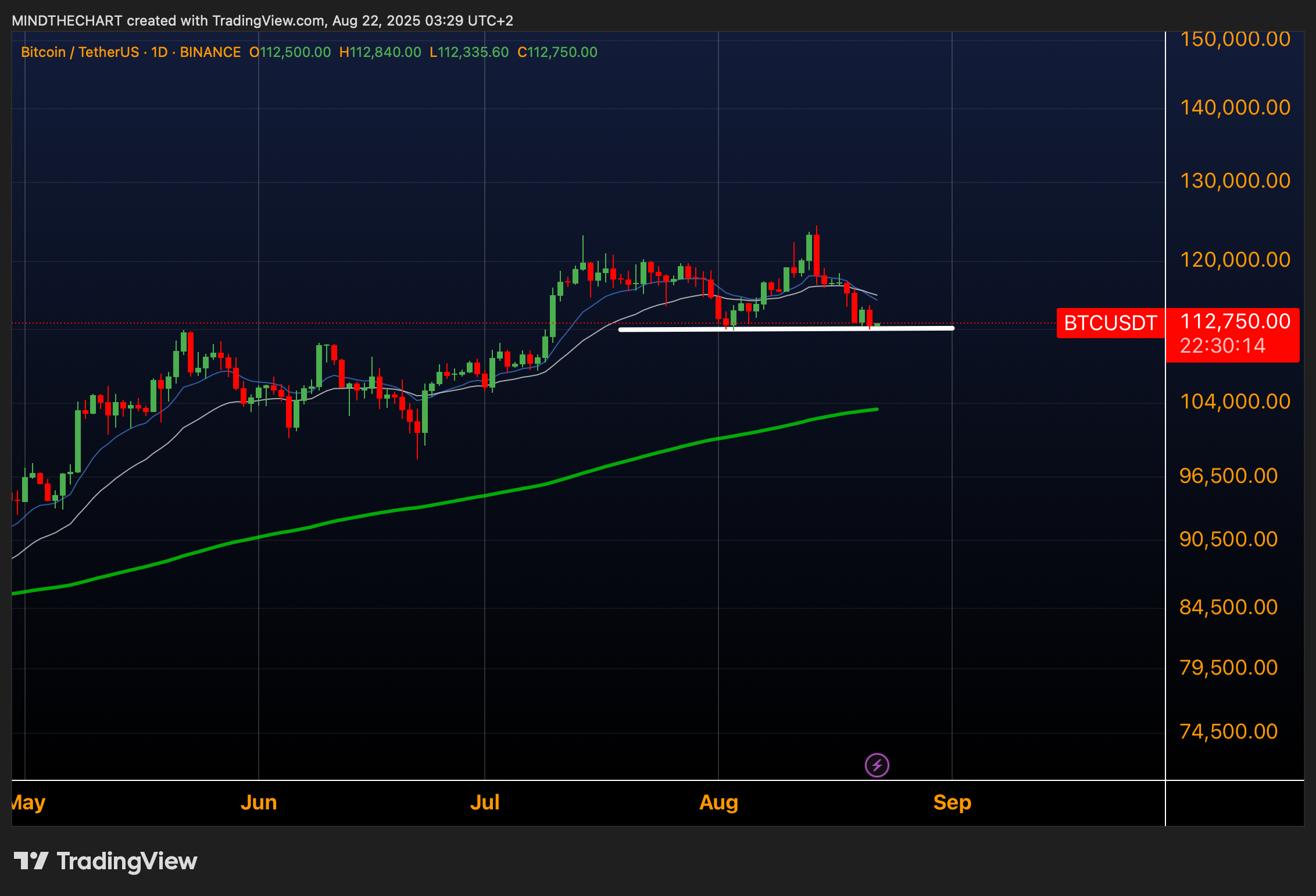1316x896 pixels.
Task: Click the Sep label on the time axis
Action: coord(952,802)
